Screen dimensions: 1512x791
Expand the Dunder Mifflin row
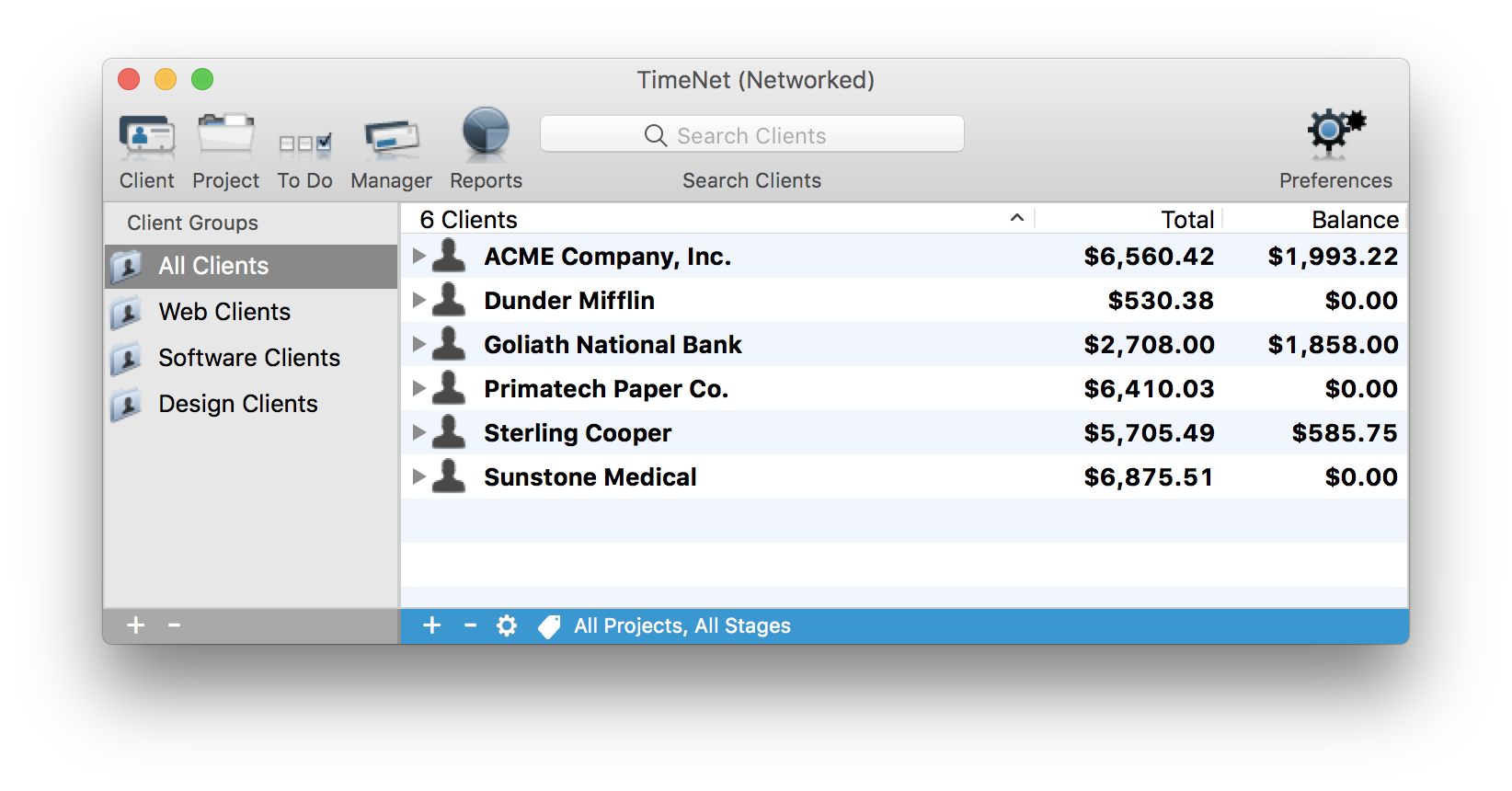(418, 300)
